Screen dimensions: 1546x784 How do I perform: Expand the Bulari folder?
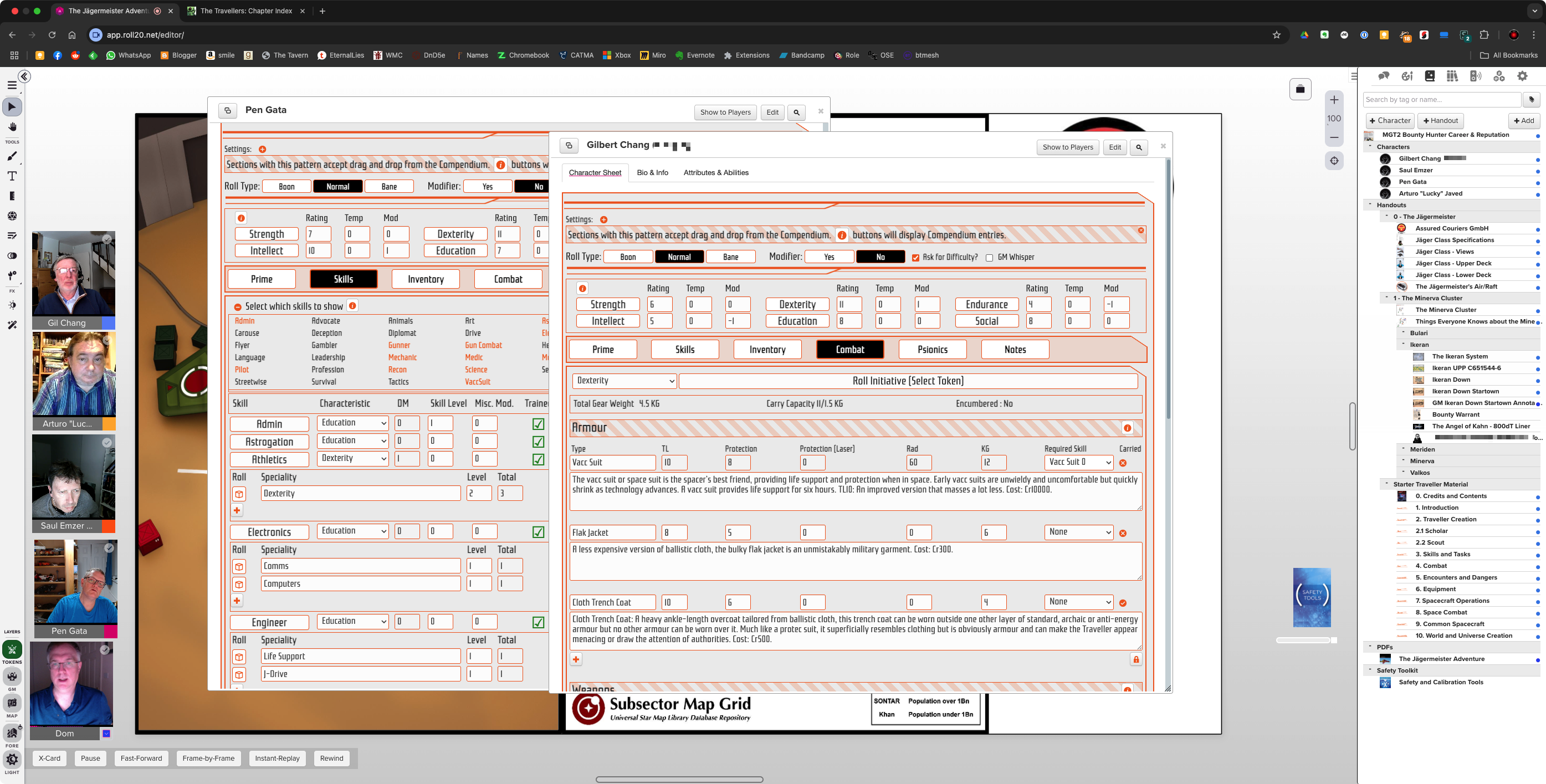point(1403,332)
